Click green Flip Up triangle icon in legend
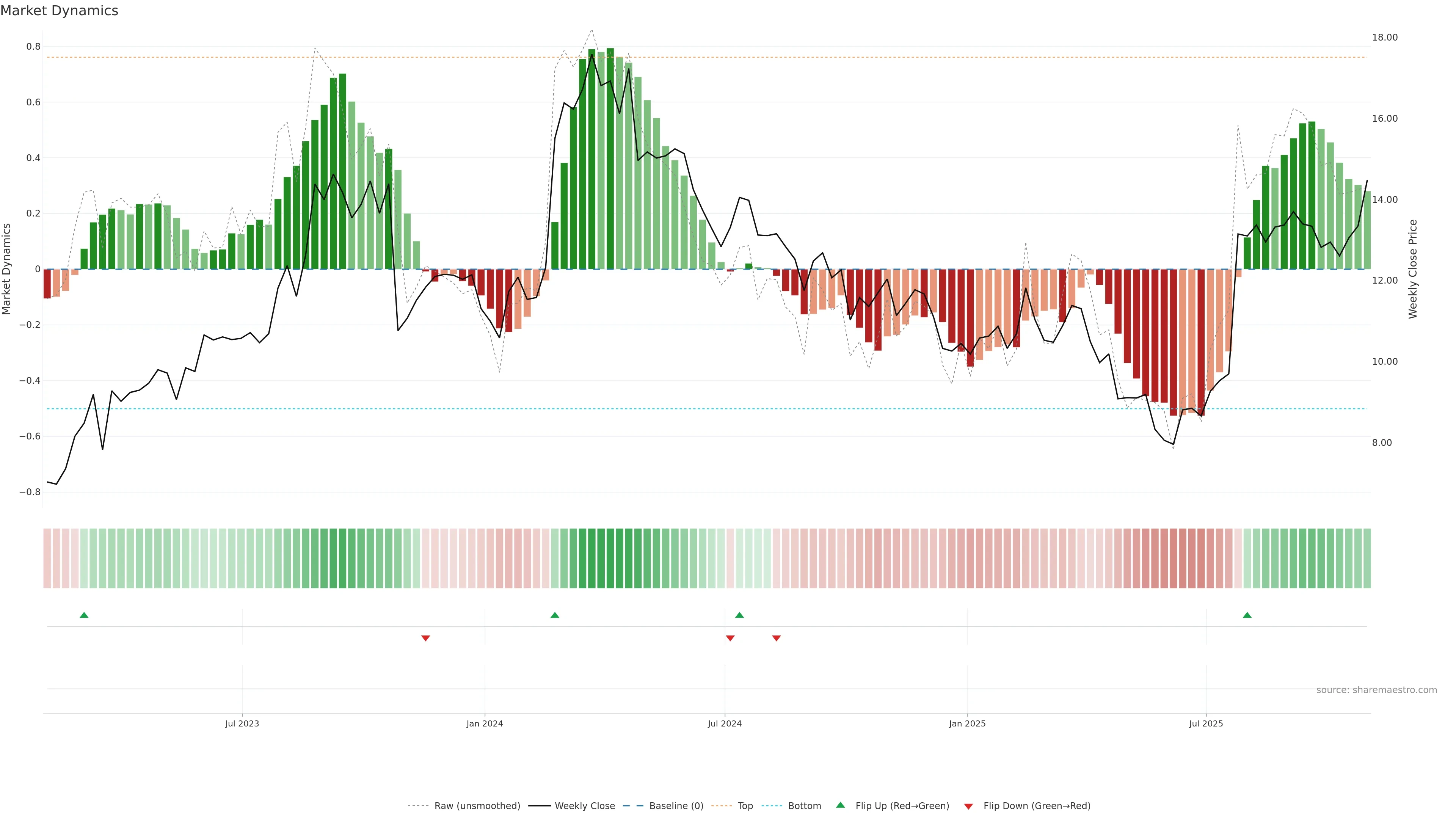Screen dimensions: 1456x819 coord(841,805)
